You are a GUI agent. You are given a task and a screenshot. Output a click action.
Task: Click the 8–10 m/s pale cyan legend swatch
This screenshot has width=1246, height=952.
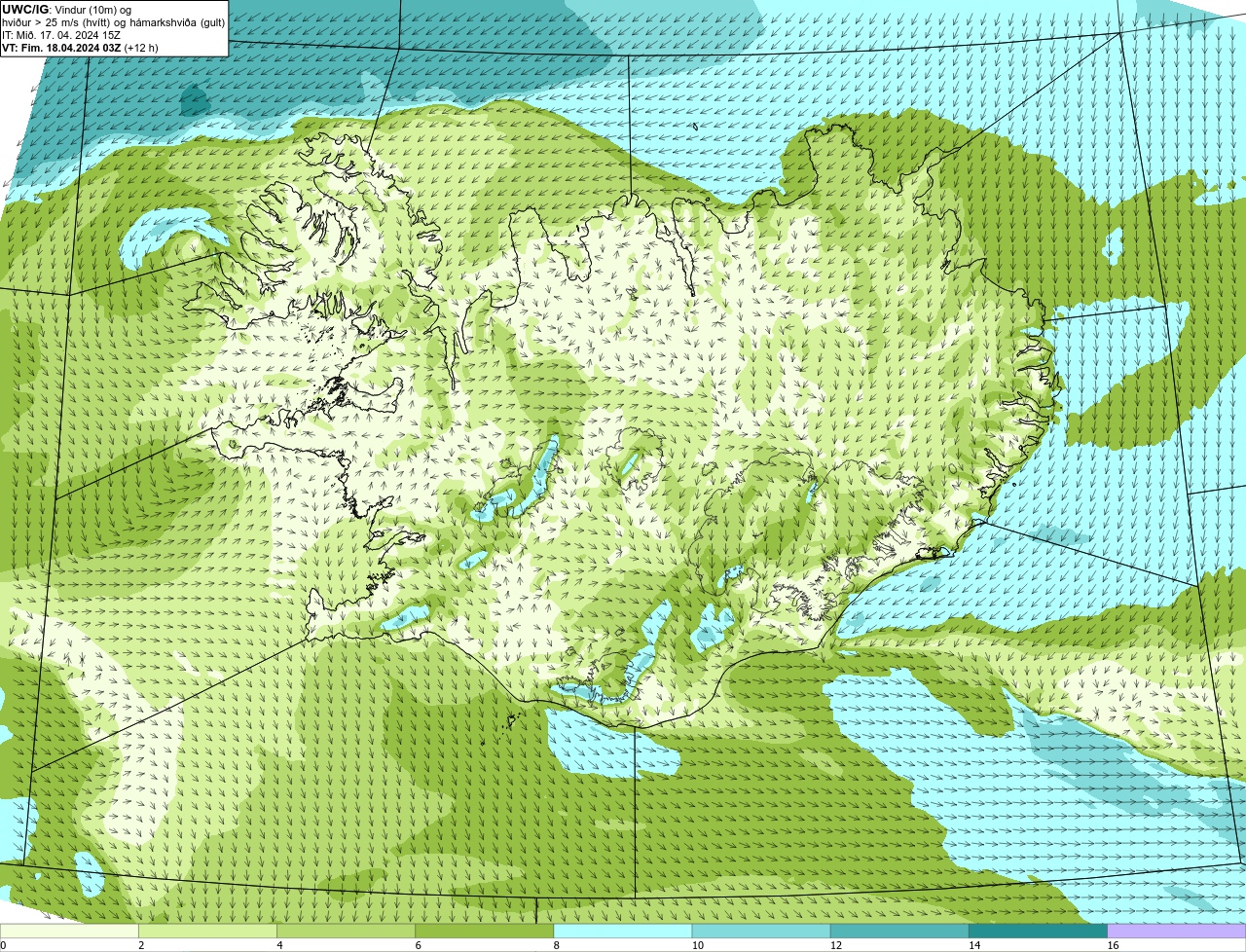[x=623, y=931]
